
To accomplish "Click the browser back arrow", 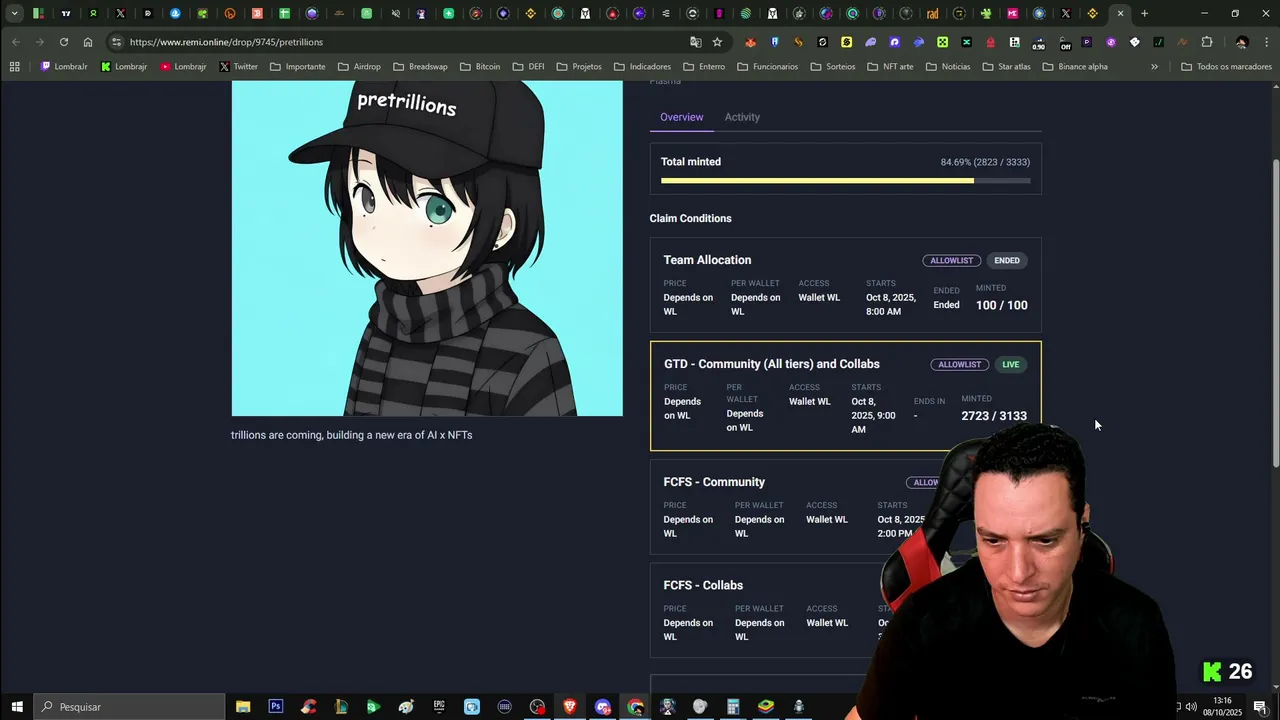I will tap(16, 42).
